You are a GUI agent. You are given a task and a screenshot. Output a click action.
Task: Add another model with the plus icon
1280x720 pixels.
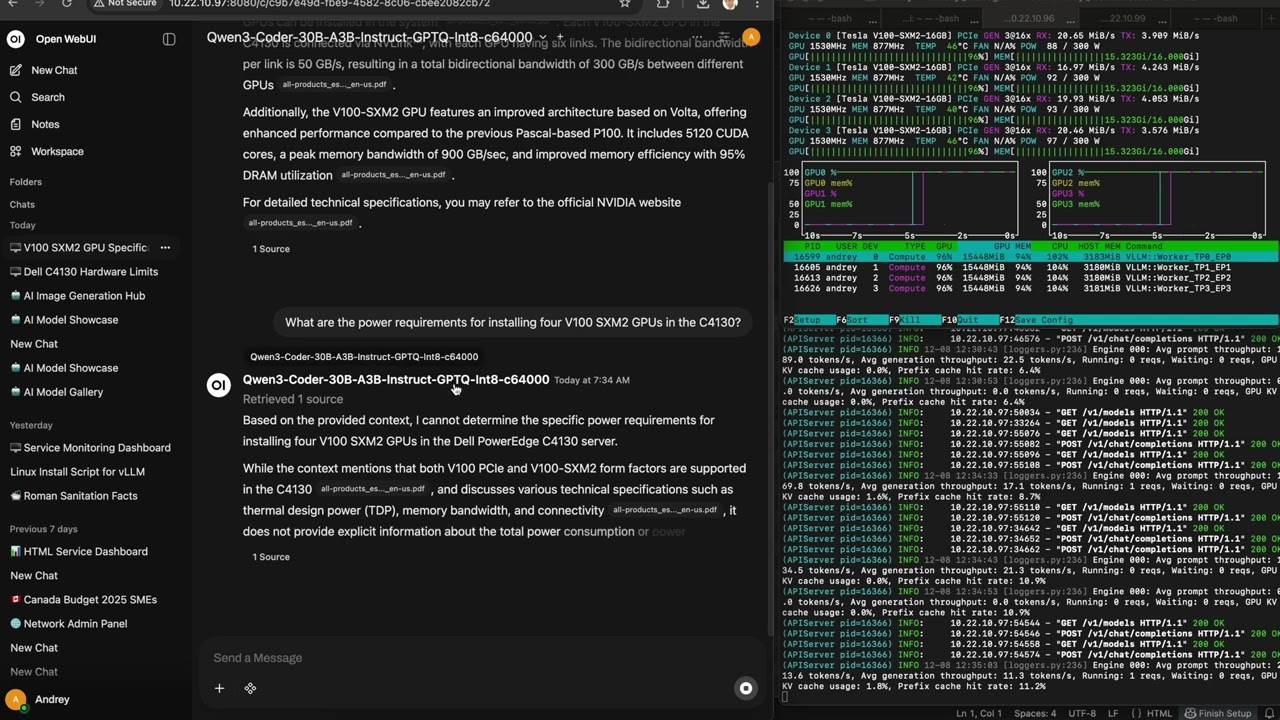point(560,38)
